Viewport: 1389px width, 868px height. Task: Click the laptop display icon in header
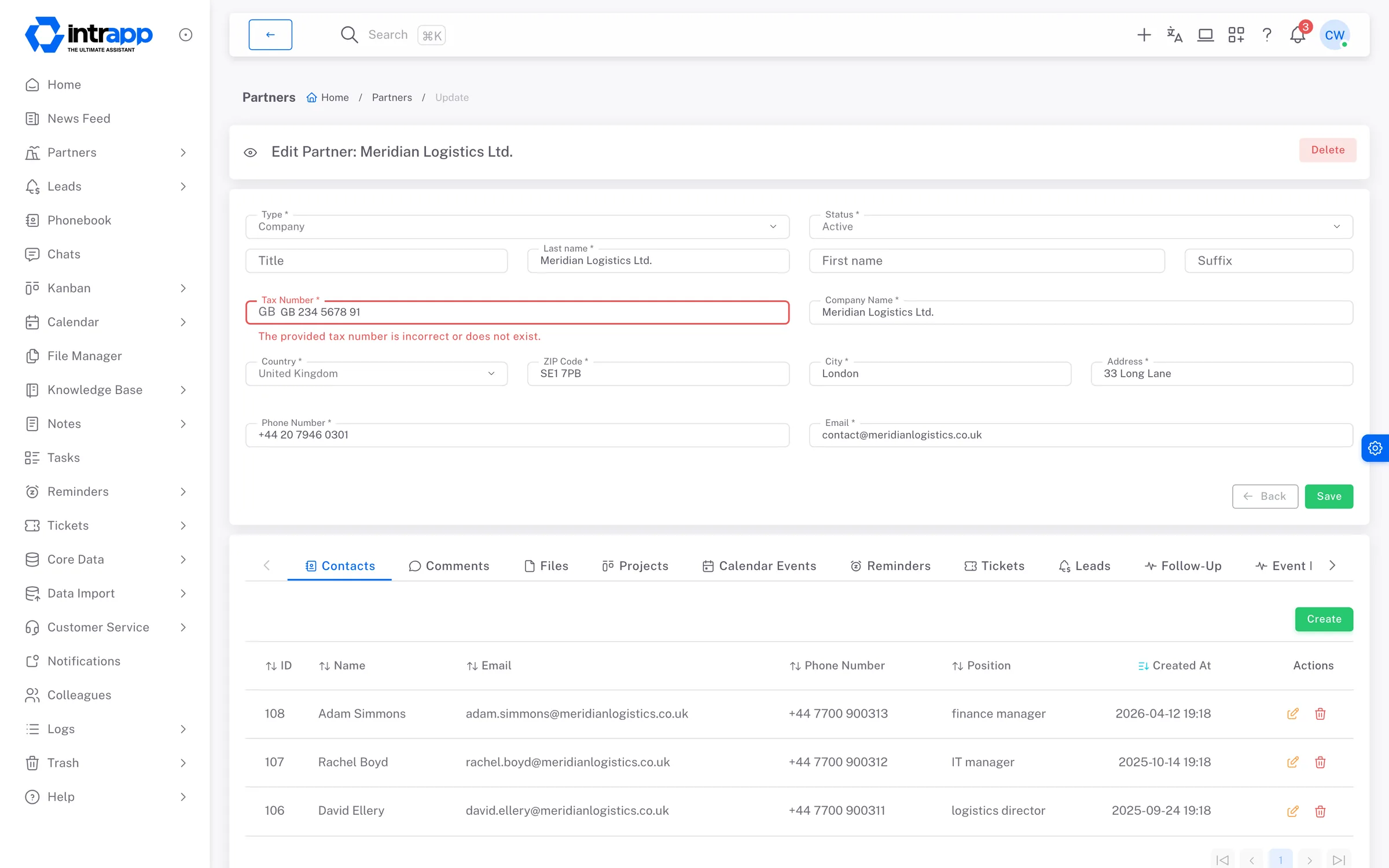click(x=1206, y=35)
